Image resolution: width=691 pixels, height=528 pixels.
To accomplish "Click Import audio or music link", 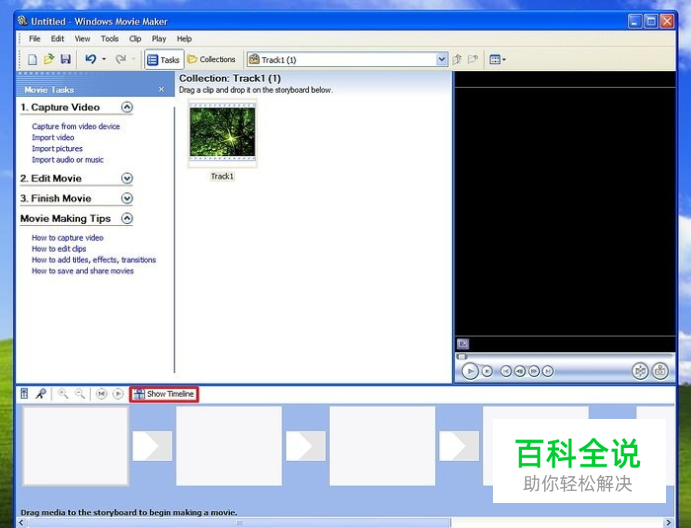I will (67, 160).
